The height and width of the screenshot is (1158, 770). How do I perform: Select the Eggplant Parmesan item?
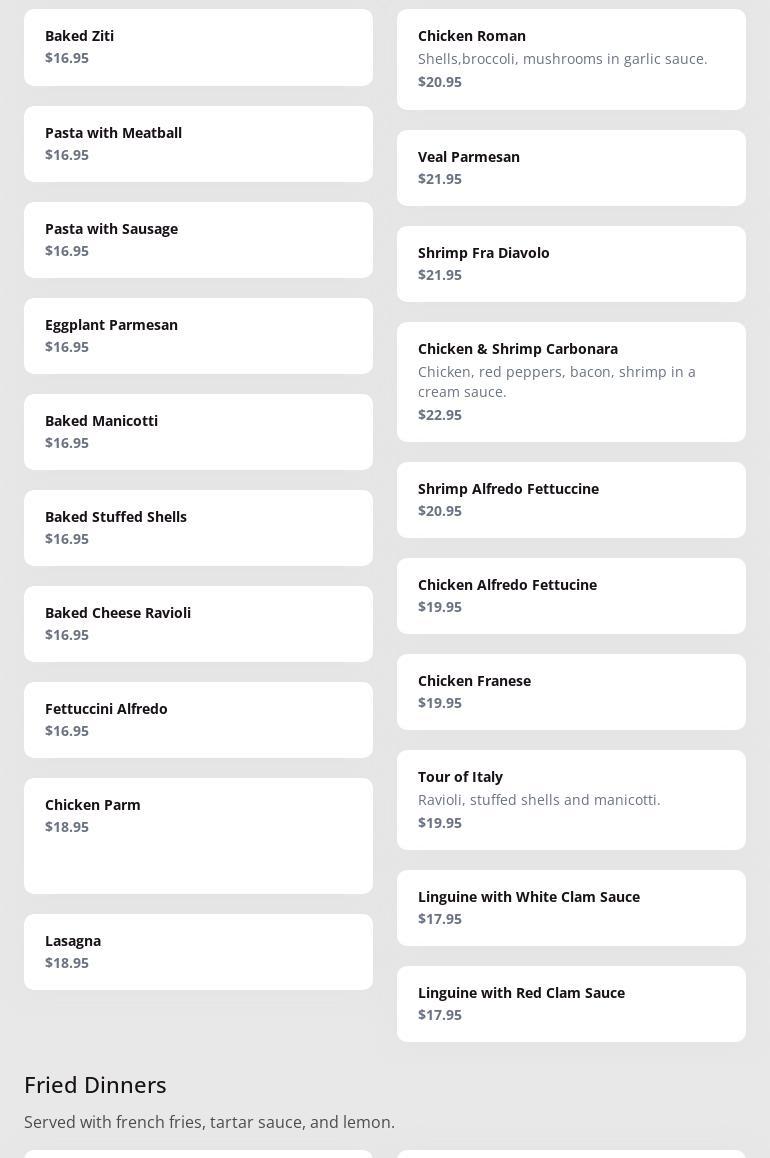click(198, 336)
